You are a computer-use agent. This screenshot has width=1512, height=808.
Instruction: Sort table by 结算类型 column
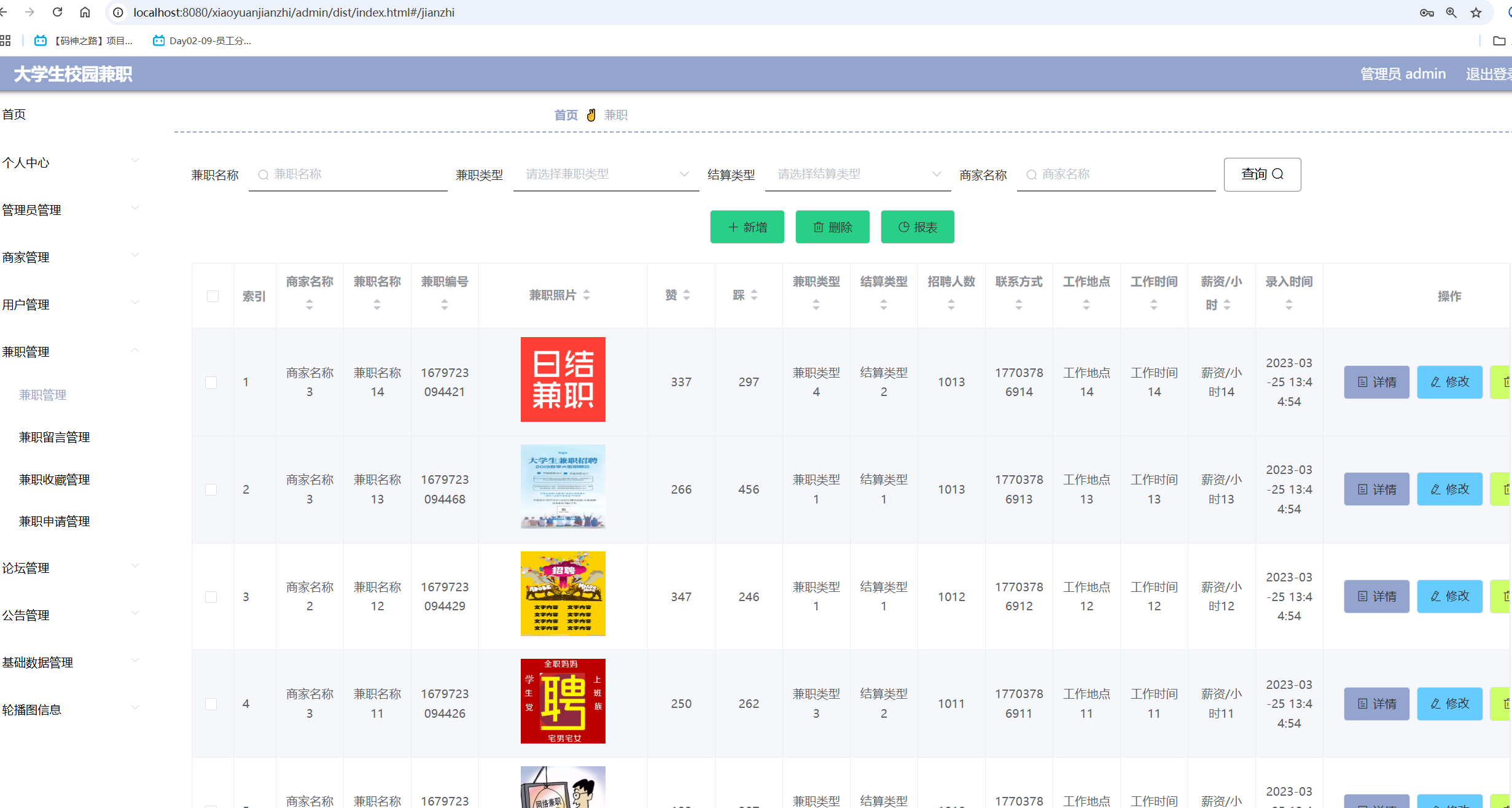coord(884,304)
